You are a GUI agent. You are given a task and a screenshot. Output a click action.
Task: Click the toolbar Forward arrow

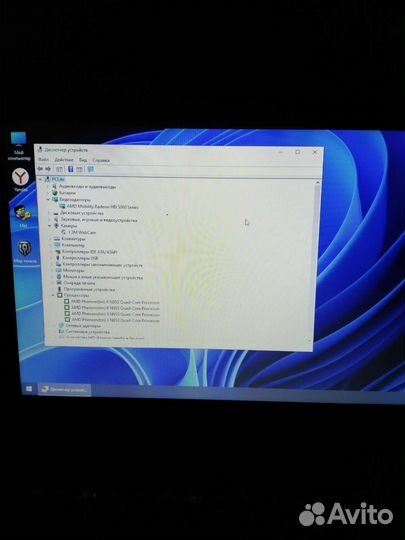pyautogui.click(x=48, y=169)
